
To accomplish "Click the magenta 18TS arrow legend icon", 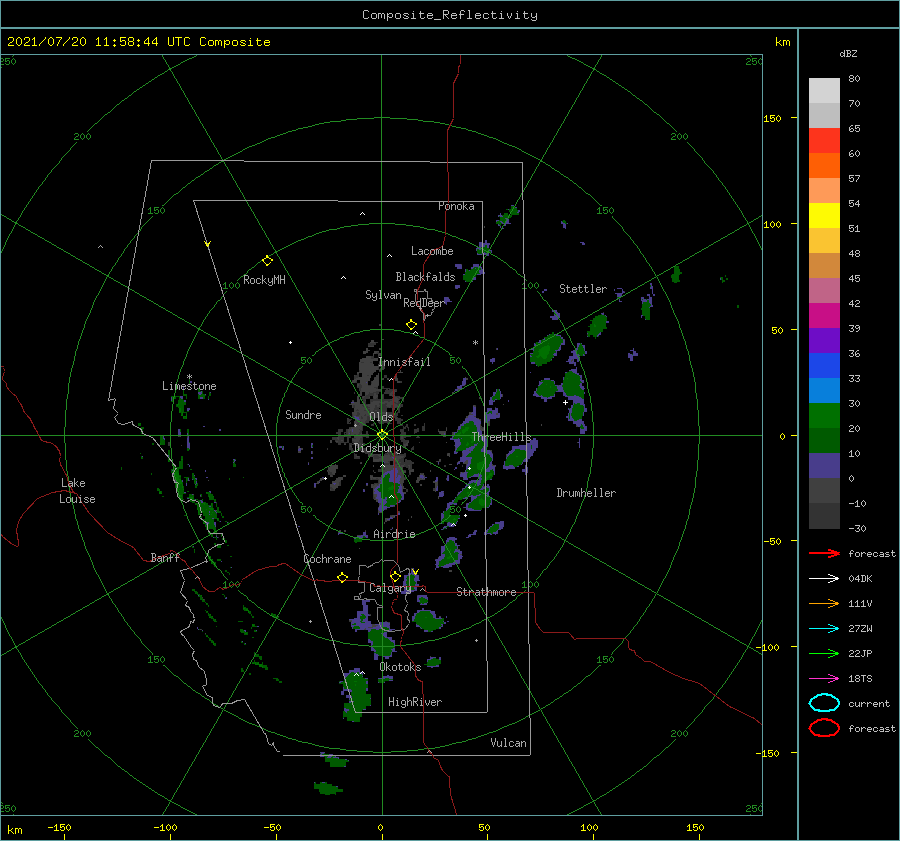I will (x=824, y=679).
